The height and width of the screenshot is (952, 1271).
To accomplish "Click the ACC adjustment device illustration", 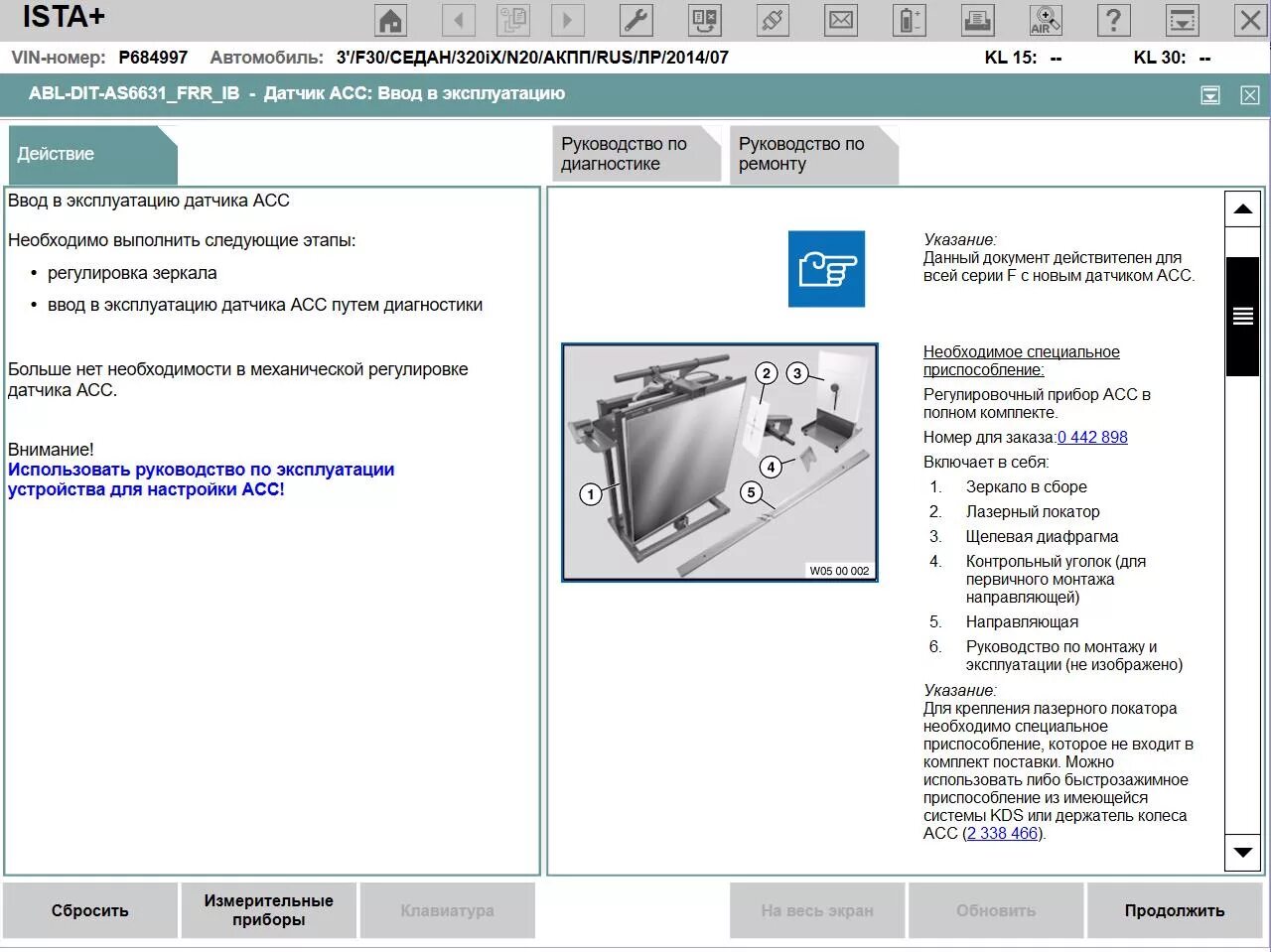I will 720,463.
